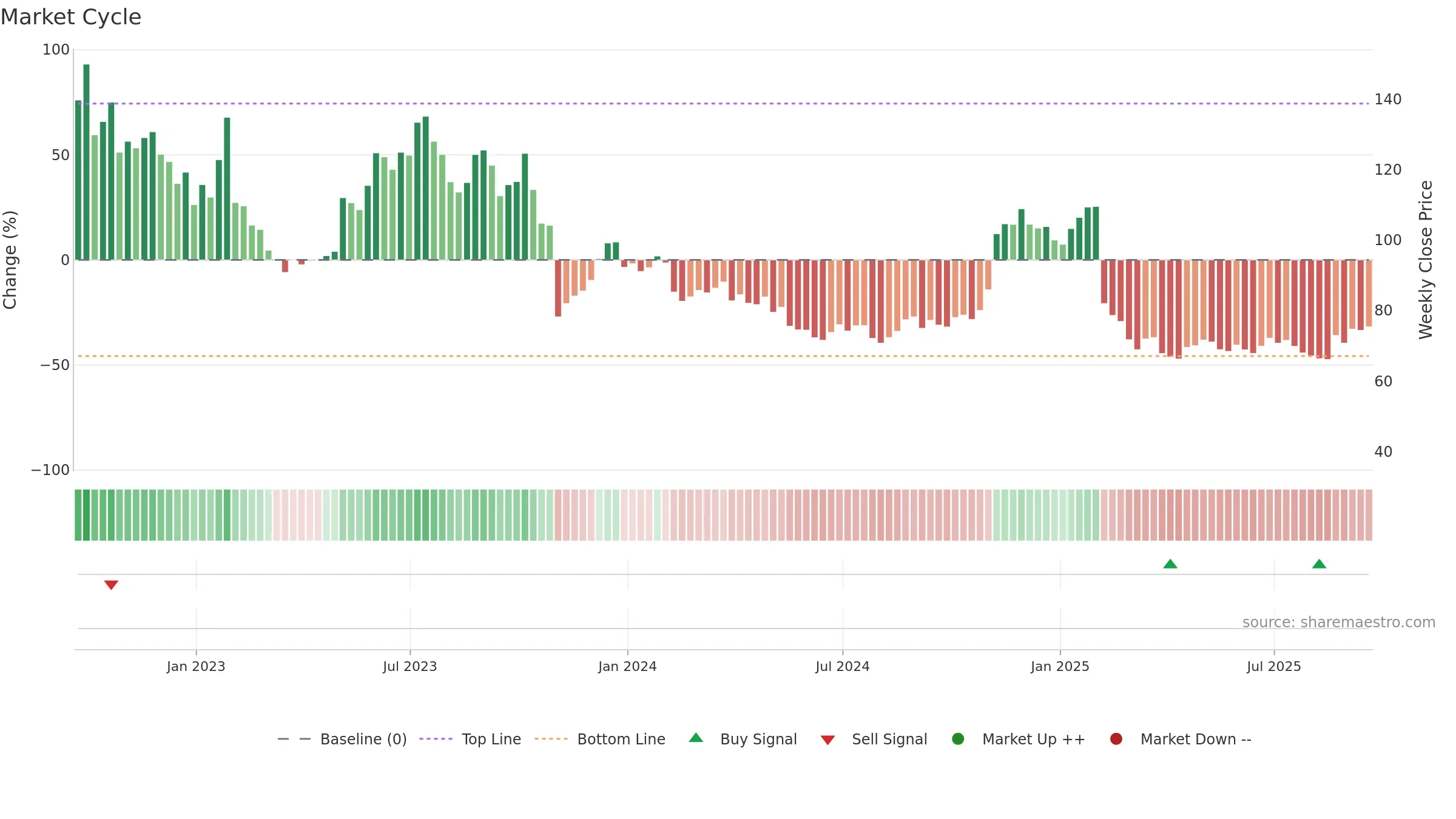Select the buy signal marker near April 2025
The width and height of the screenshot is (1456, 819).
point(1170,564)
